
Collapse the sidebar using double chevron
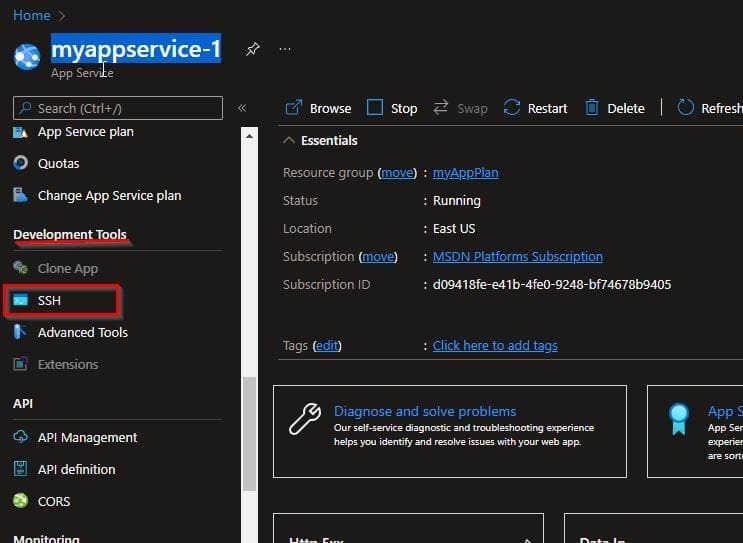click(242, 108)
